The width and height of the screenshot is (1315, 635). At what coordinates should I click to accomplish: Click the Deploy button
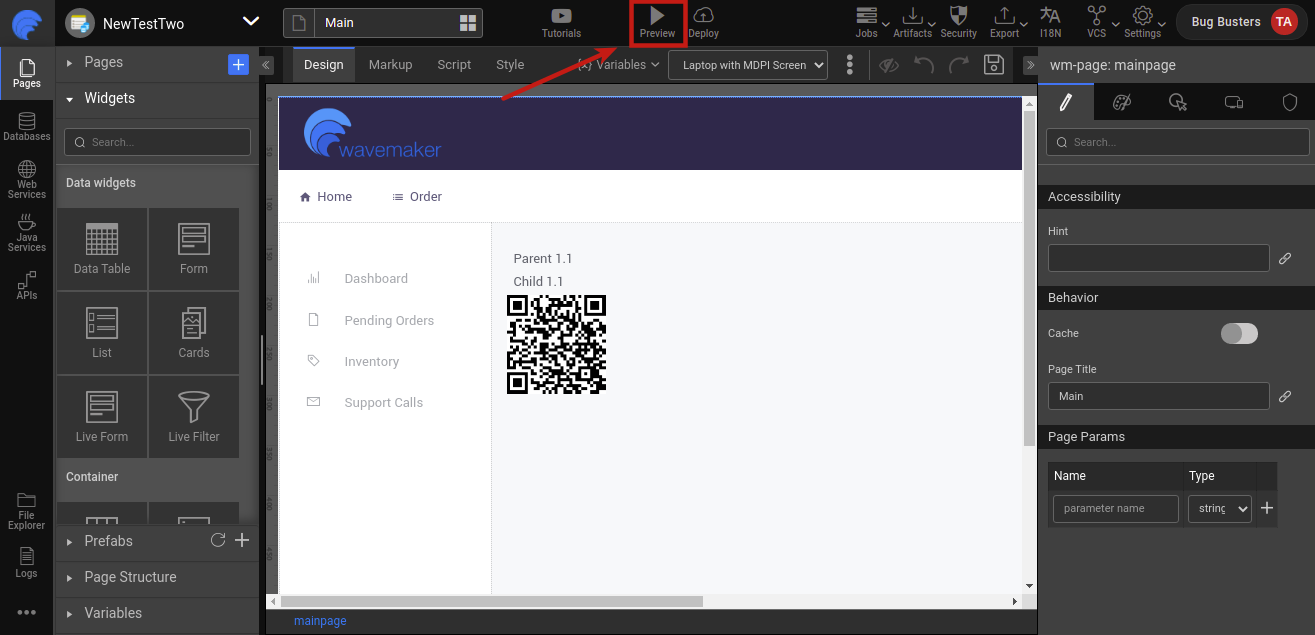703,22
